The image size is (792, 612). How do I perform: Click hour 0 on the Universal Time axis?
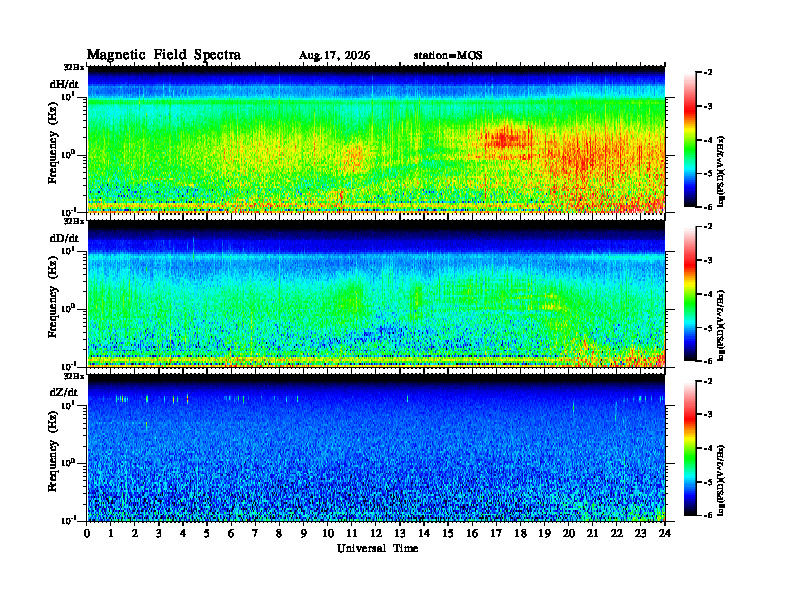pyautogui.click(x=87, y=533)
